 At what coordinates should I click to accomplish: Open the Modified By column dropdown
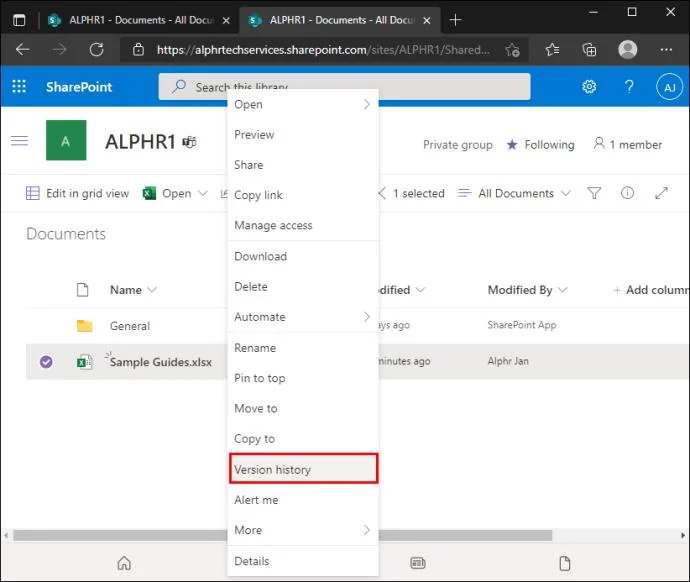pyautogui.click(x=562, y=289)
